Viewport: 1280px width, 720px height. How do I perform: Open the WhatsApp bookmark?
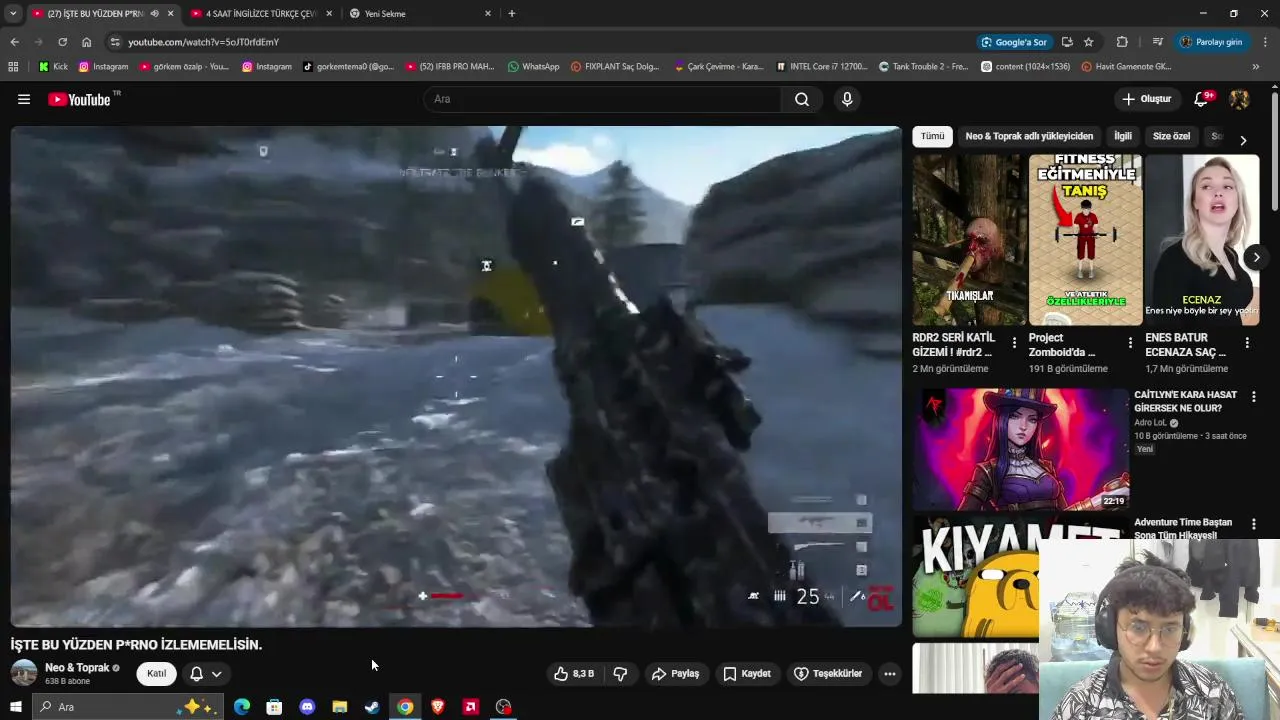[533, 67]
